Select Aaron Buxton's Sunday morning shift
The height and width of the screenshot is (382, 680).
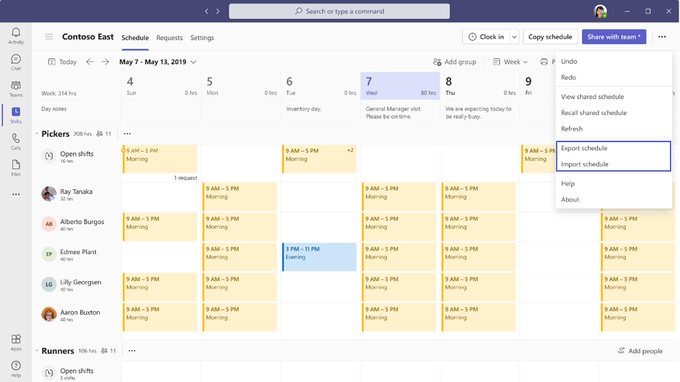click(160, 317)
